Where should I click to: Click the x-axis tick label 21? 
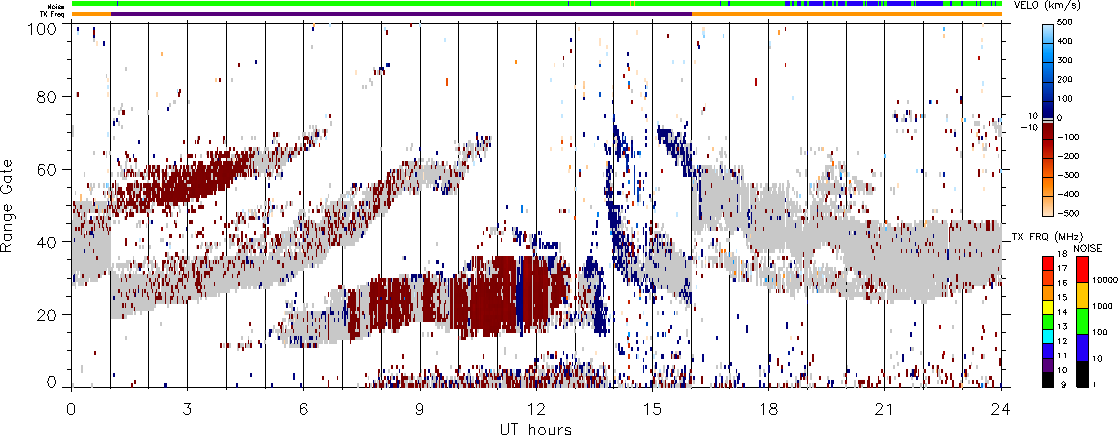click(x=884, y=409)
